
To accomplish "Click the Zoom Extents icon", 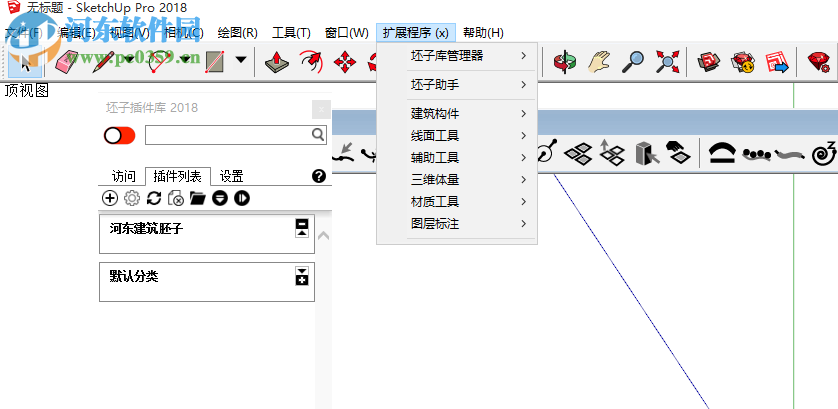I will click(x=668, y=62).
